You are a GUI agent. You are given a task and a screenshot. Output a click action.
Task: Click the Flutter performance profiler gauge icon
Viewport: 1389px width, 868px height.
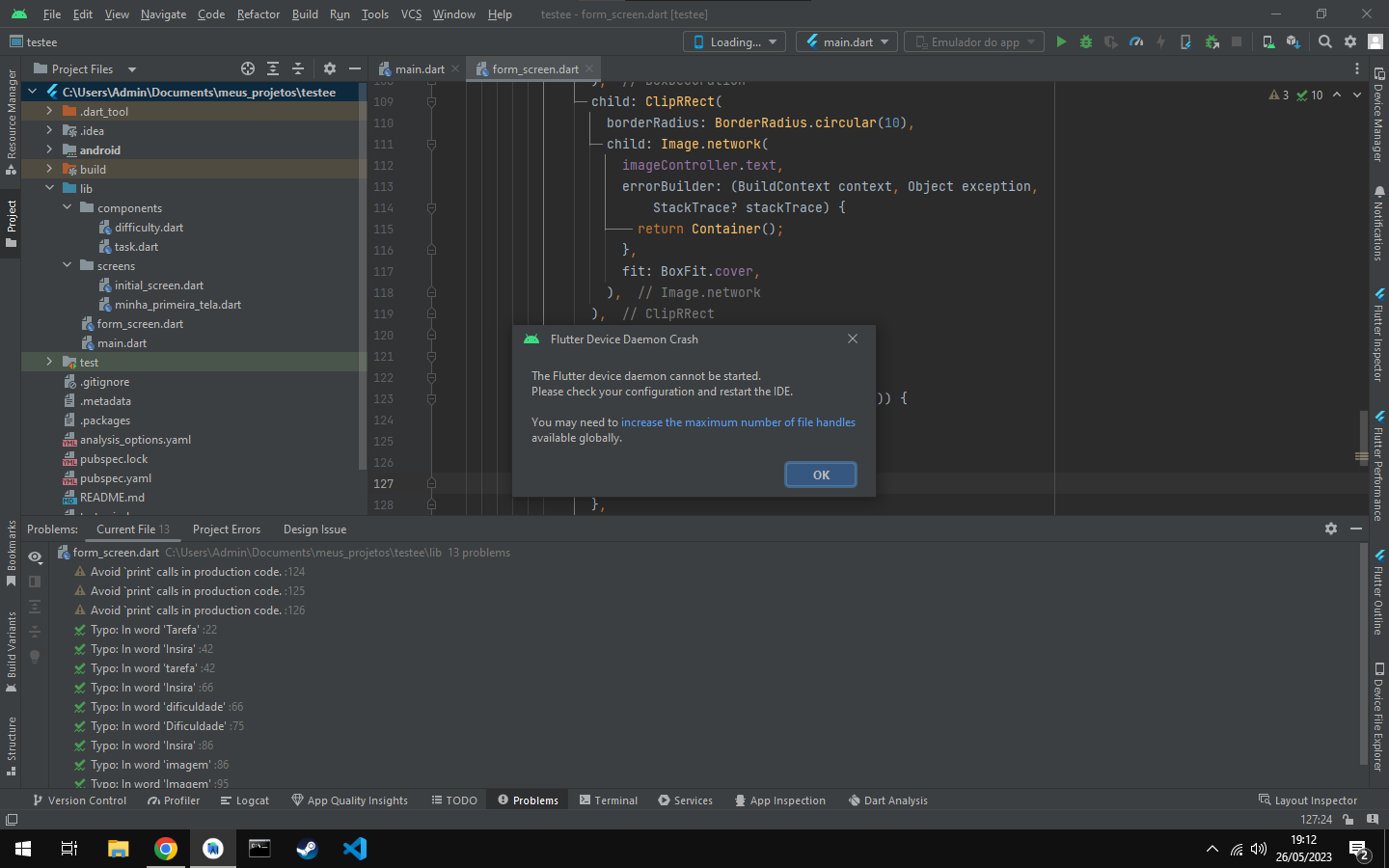click(x=1136, y=41)
